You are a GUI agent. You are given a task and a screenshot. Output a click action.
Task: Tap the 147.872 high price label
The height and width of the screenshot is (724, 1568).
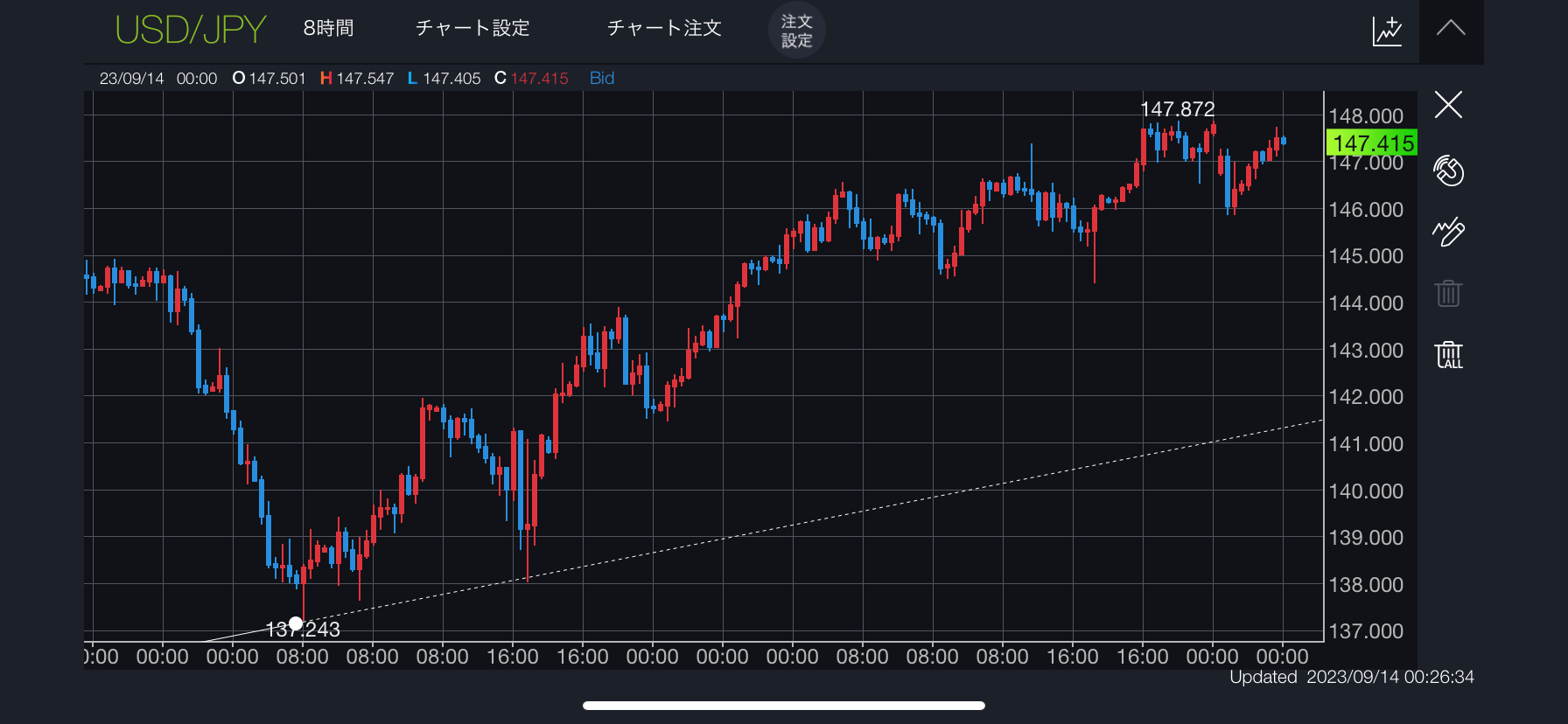click(x=1177, y=109)
